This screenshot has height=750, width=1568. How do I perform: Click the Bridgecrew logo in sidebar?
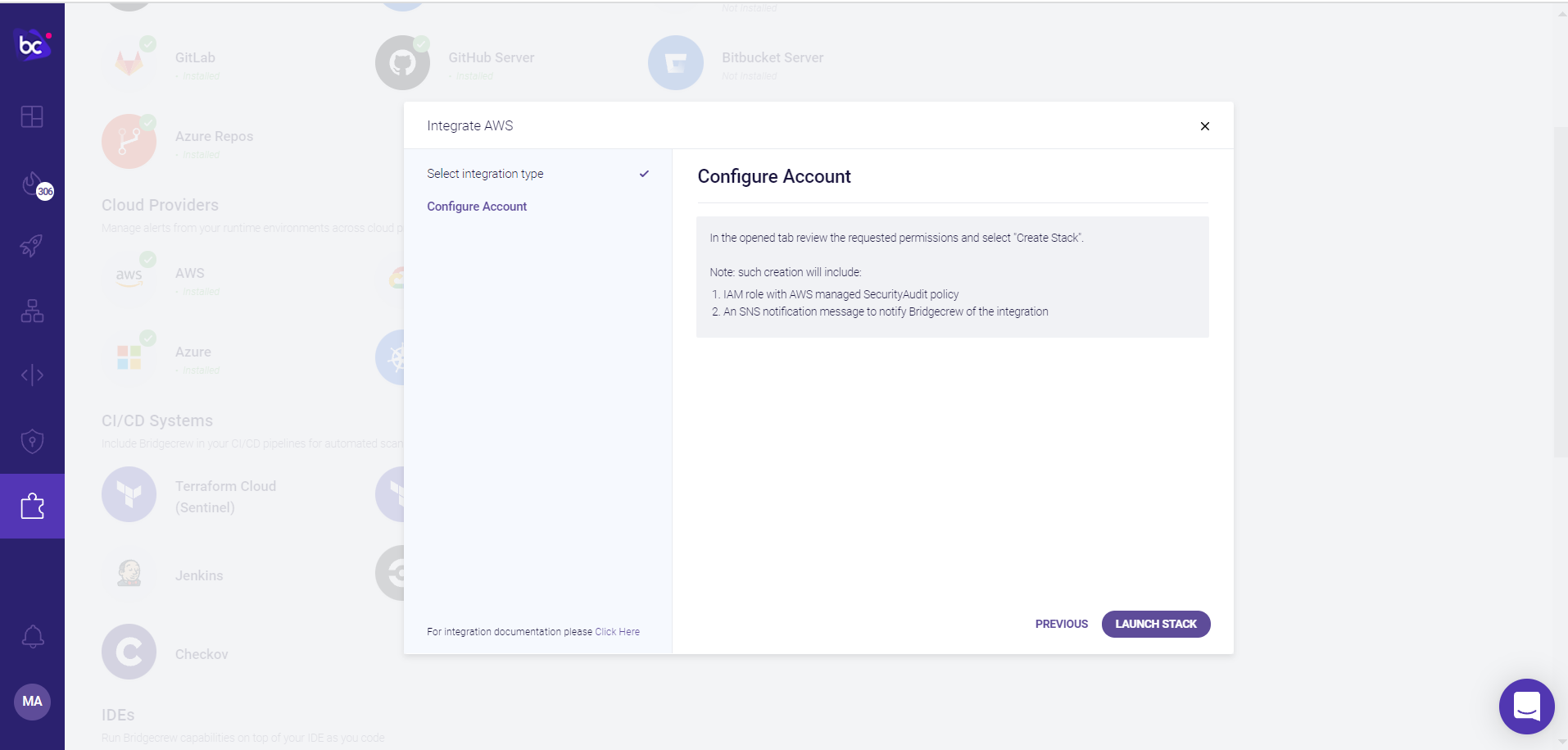33,45
